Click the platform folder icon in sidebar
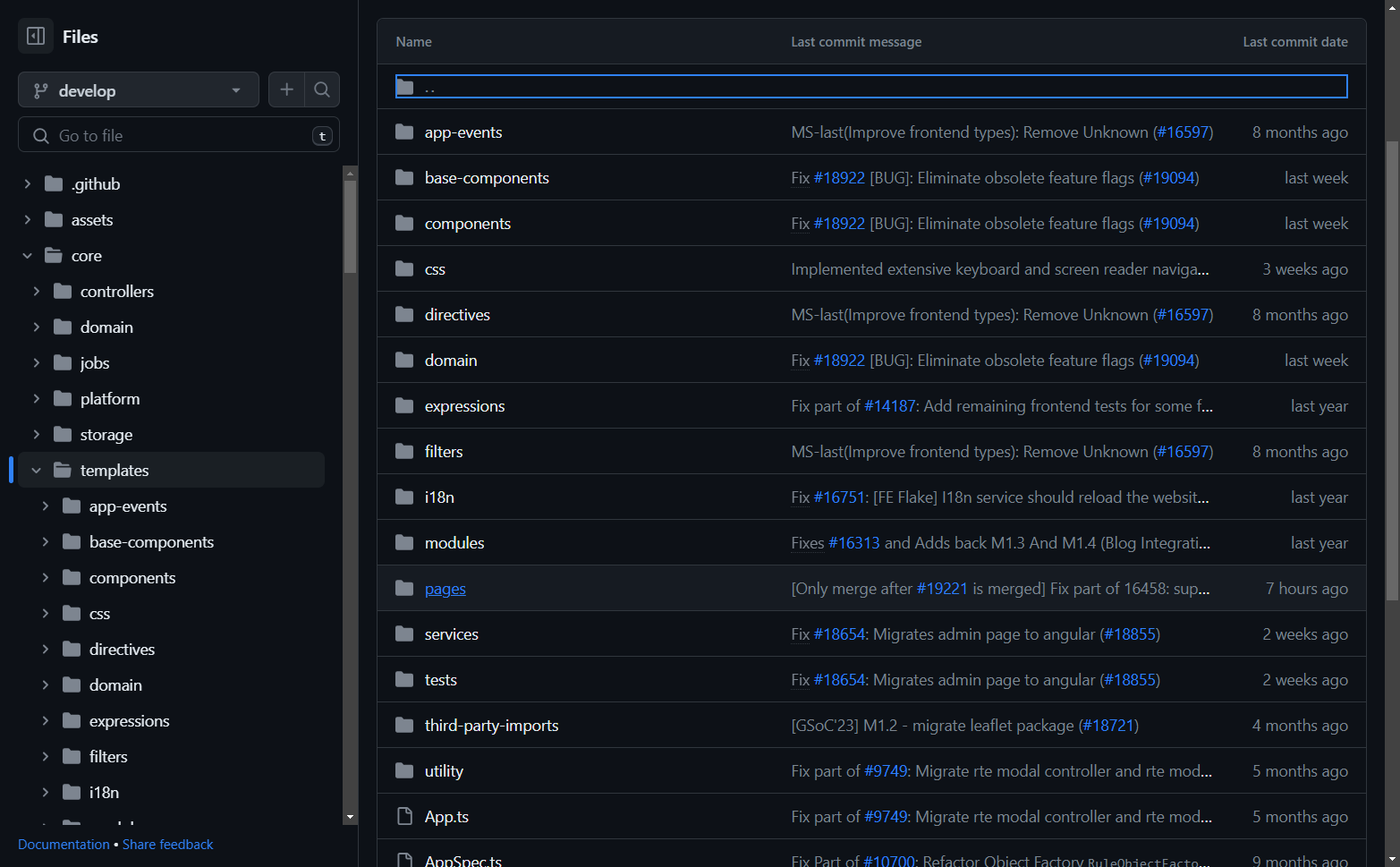This screenshot has height=867, width=1400. point(63,398)
